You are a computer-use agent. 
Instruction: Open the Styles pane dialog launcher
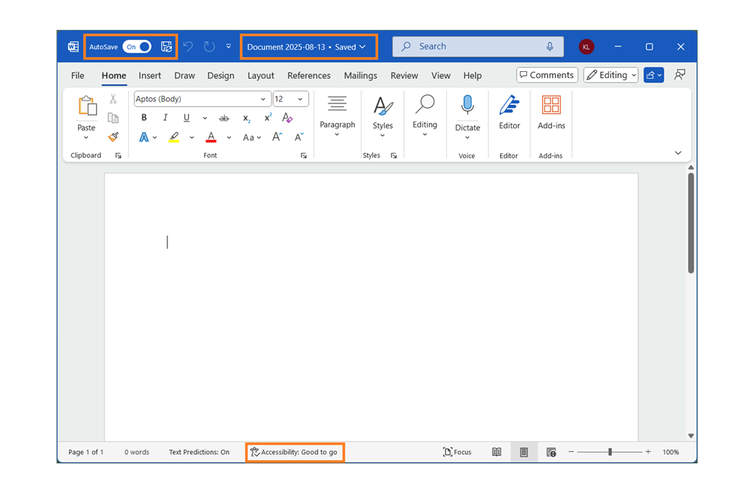394,156
